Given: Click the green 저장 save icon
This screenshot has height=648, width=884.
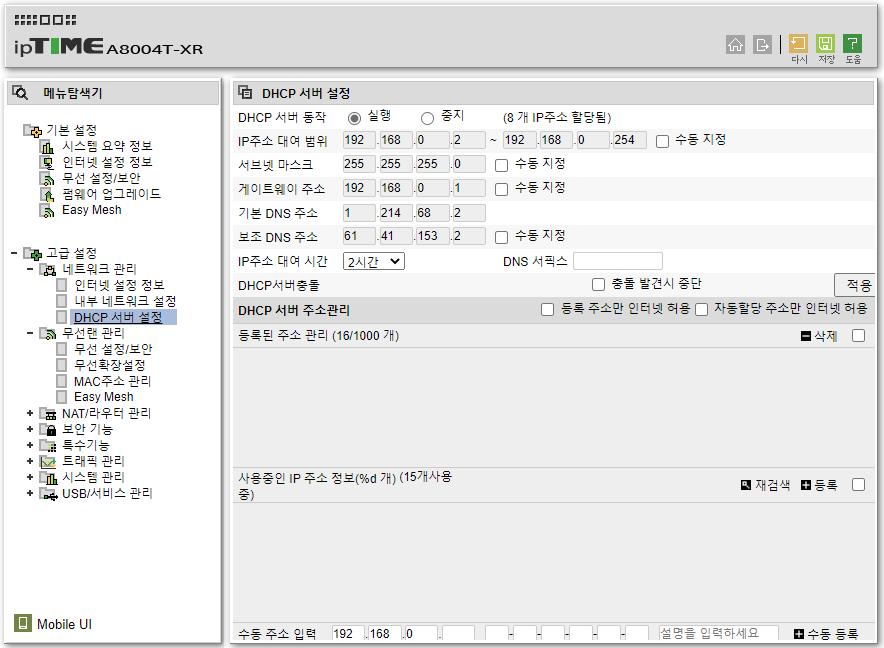Looking at the screenshot, I should pos(825,43).
